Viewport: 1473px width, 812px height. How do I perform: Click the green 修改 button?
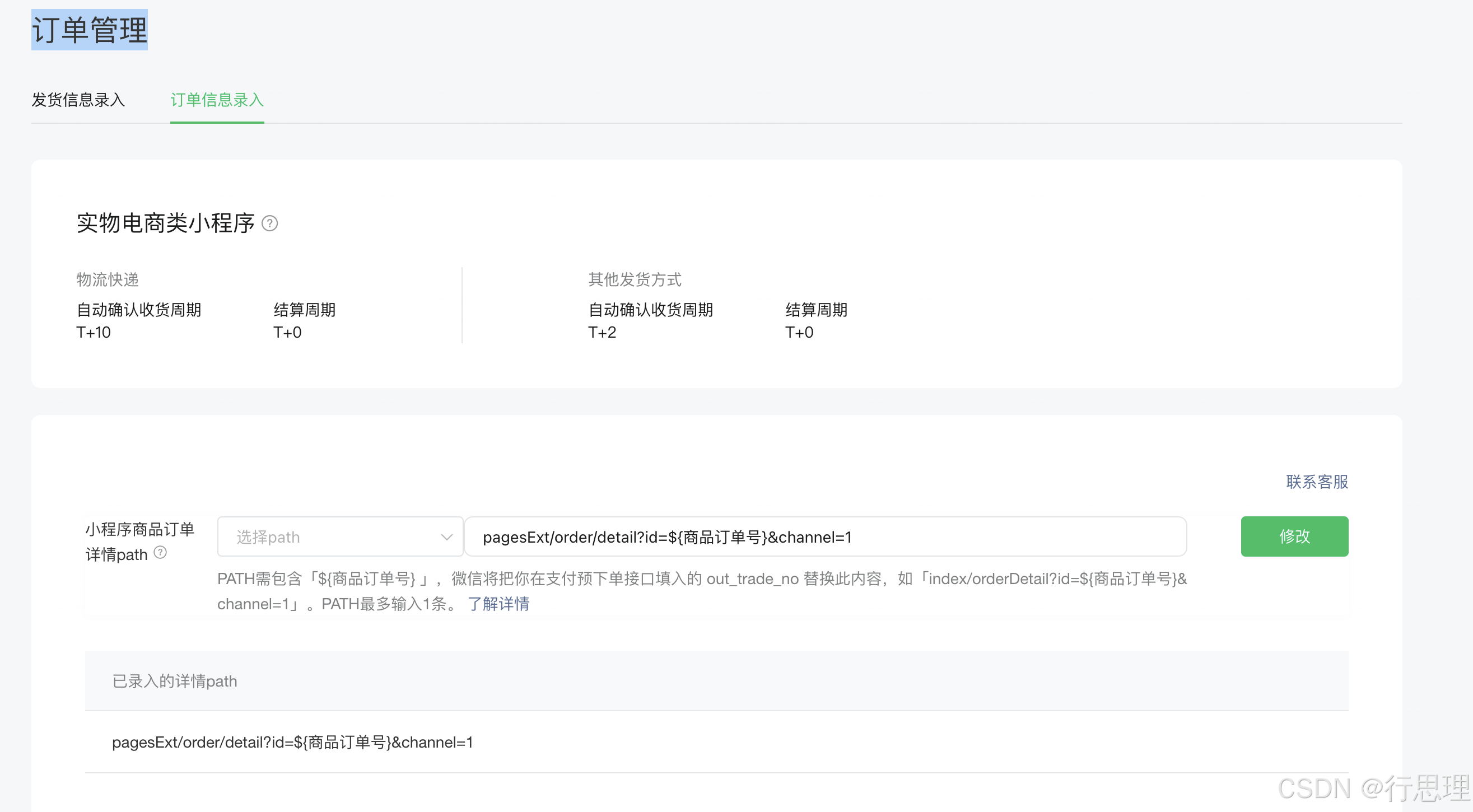1294,536
